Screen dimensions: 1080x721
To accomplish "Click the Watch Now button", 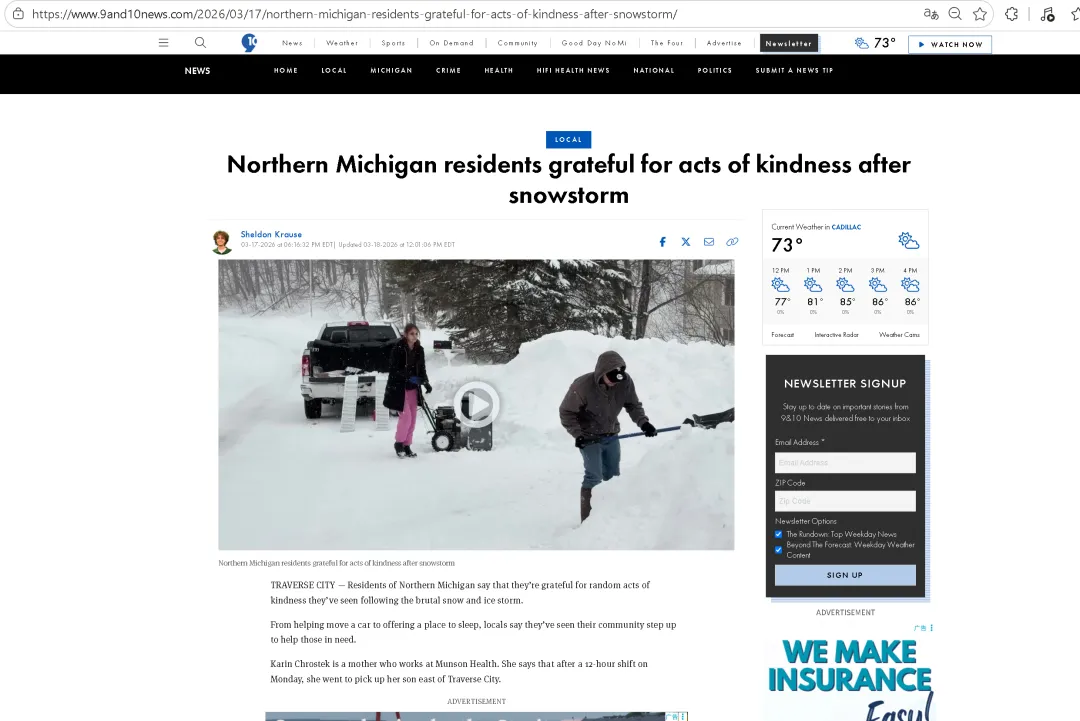I will [x=950, y=44].
